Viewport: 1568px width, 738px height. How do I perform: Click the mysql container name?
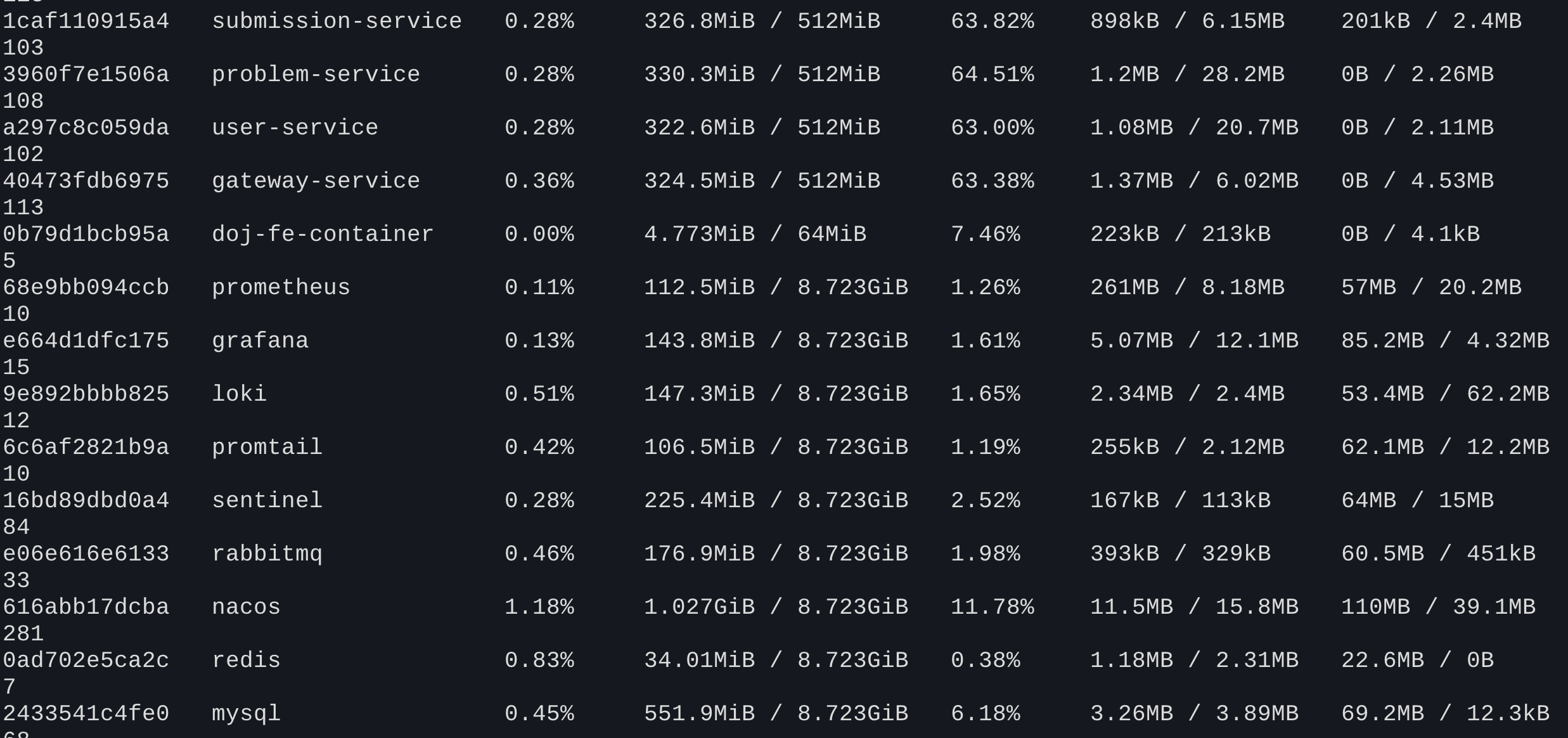pyautogui.click(x=246, y=714)
